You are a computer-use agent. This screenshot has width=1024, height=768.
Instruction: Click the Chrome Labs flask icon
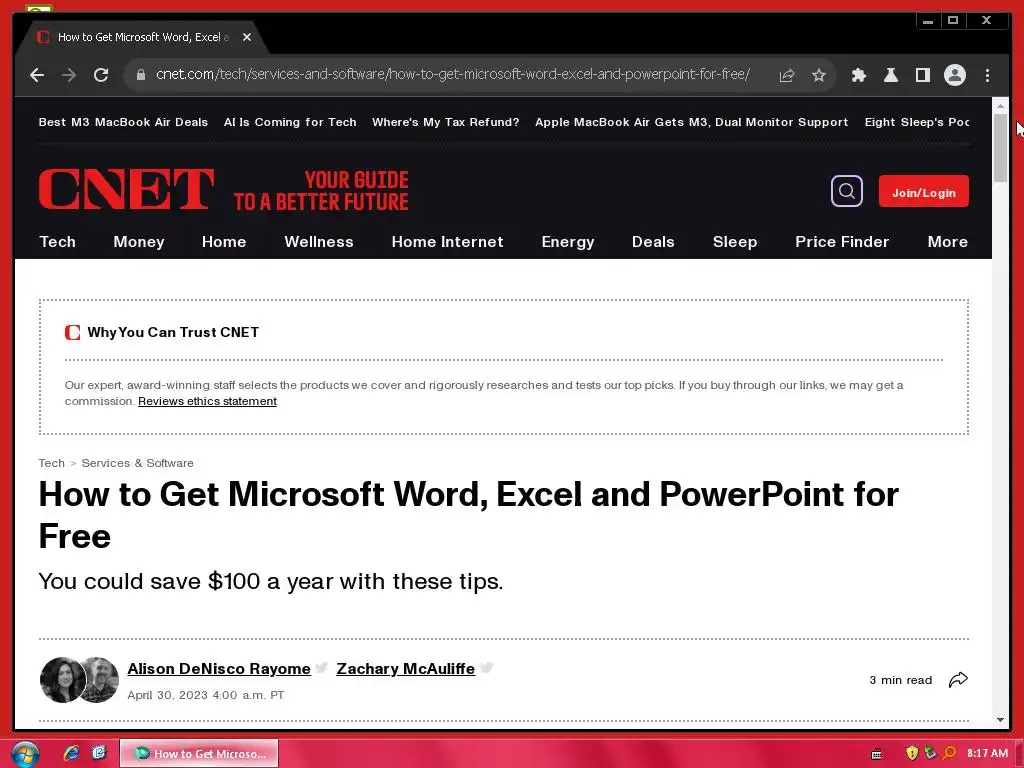click(x=890, y=75)
